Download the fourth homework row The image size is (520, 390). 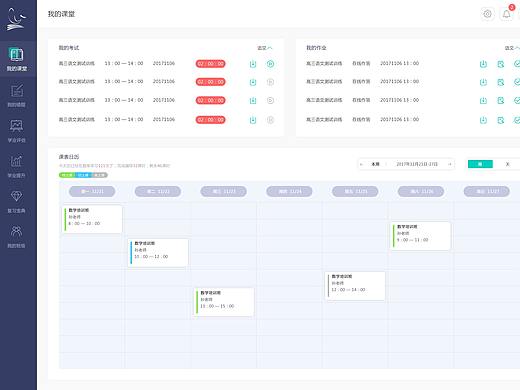[483, 120]
